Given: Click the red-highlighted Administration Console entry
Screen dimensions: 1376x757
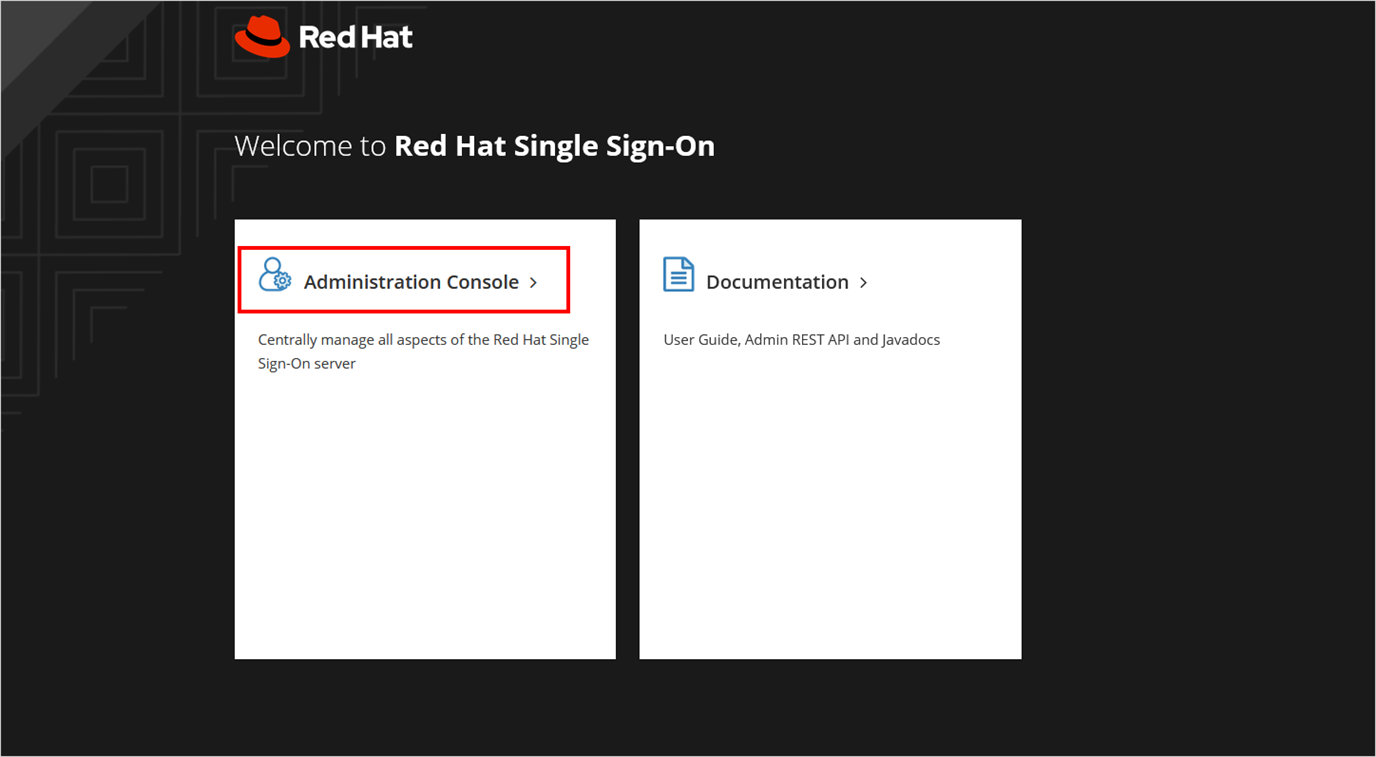Looking at the screenshot, I should tap(404, 280).
